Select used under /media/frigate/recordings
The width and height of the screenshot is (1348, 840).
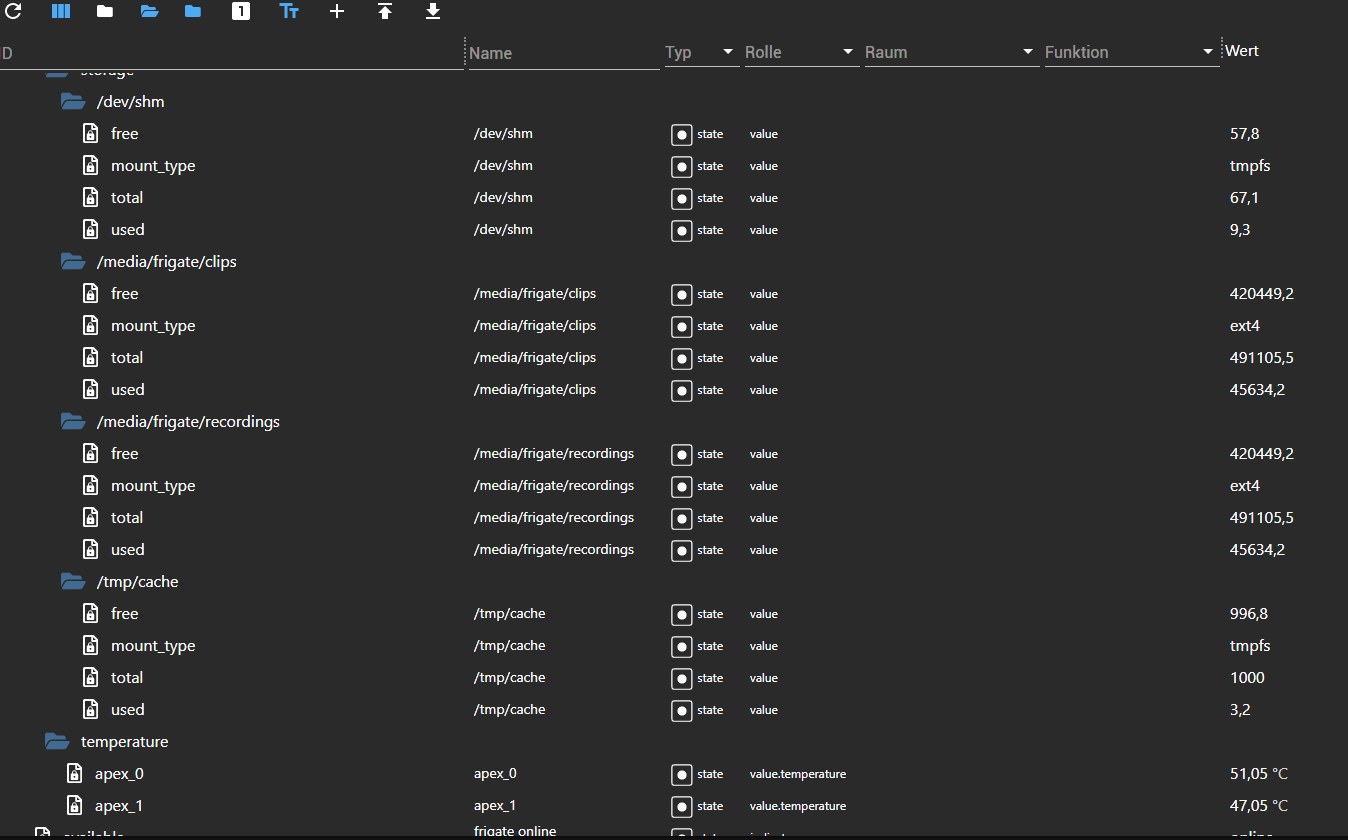point(128,550)
